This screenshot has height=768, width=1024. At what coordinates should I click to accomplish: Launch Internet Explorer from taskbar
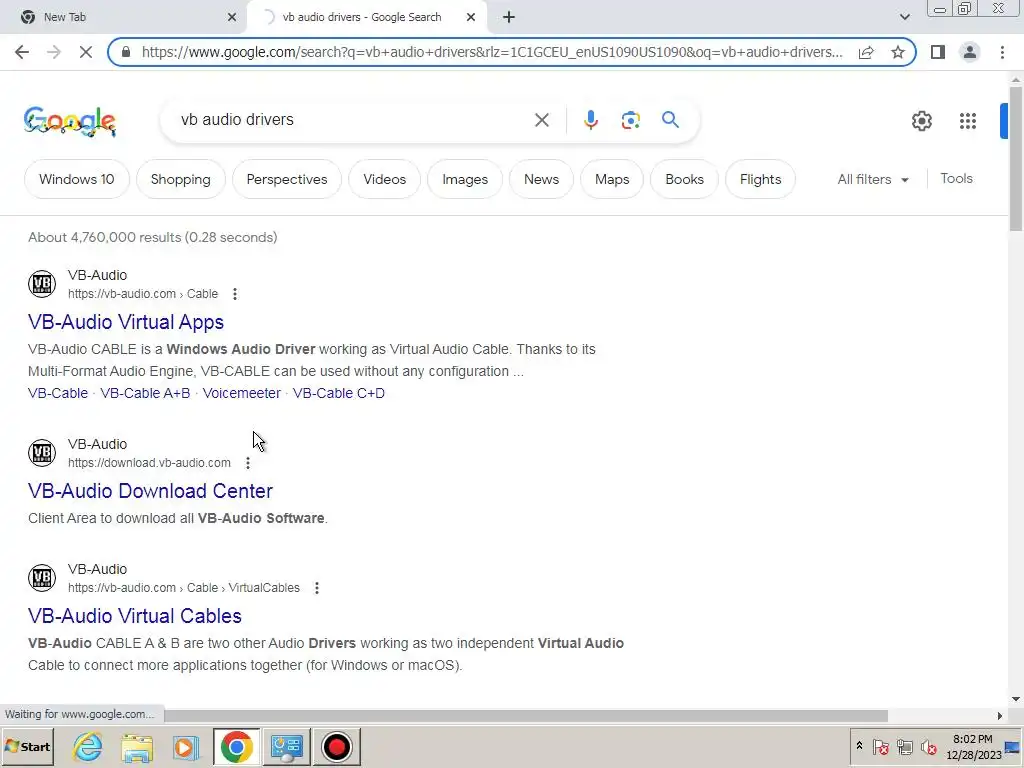[88, 746]
